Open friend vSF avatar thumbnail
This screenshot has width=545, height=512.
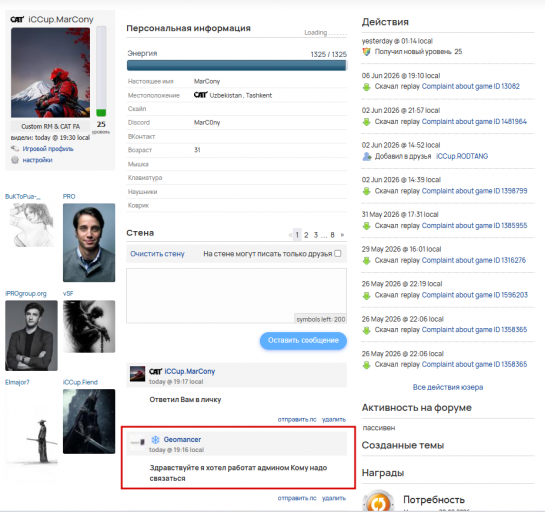tap(89, 327)
